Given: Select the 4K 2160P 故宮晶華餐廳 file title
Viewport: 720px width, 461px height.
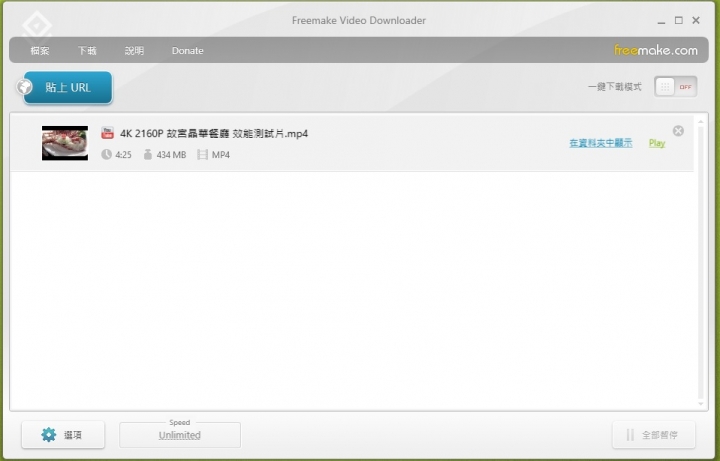Looking at the screenshot, I should (214, 134).
